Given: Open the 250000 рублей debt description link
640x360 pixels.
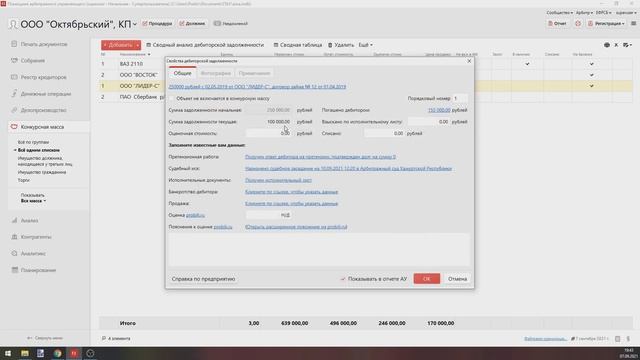Looking at the screenshot, I should tap(257, 87).
